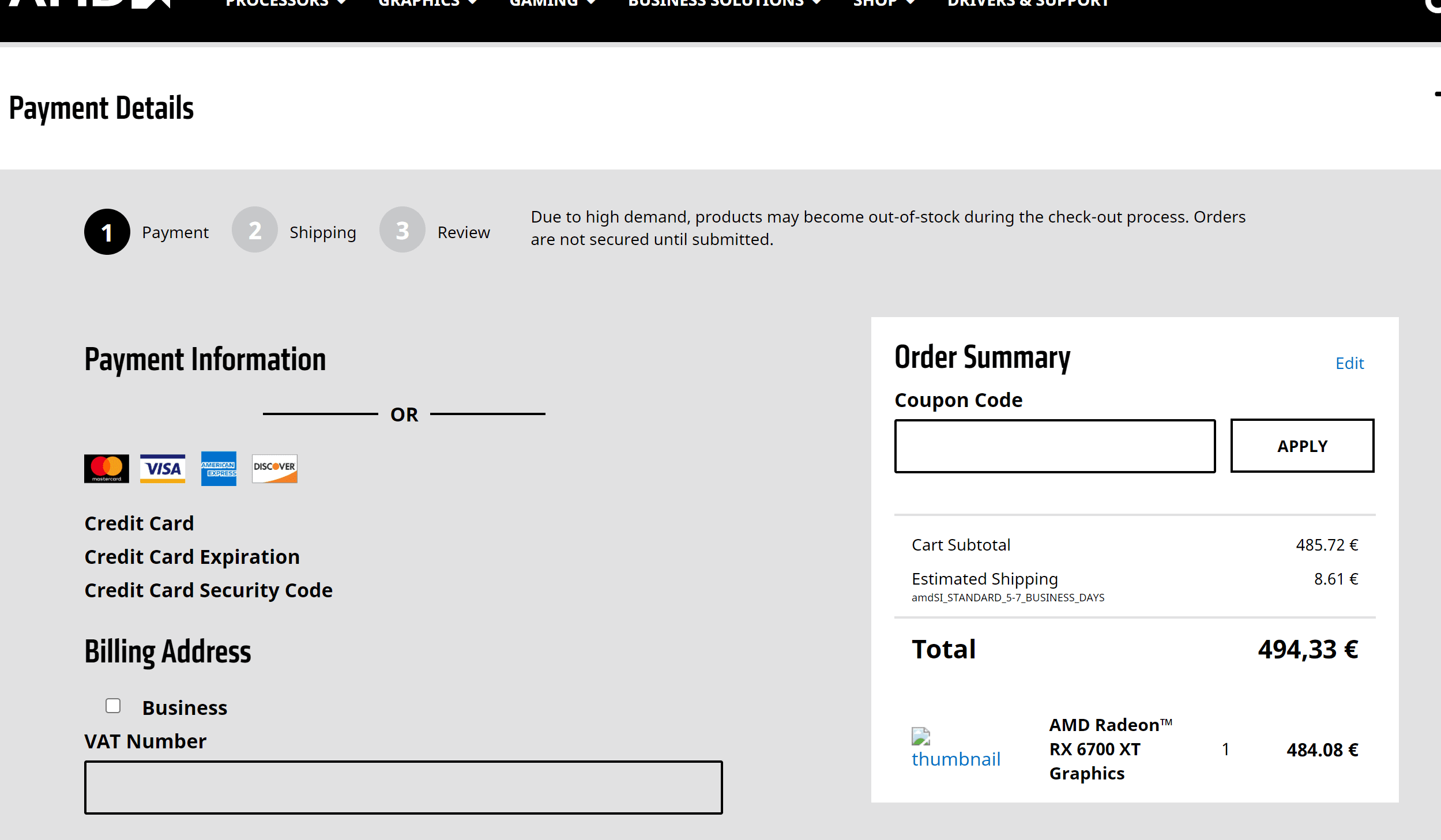1441x840 pixels.
Task: Click the Mastercard payment icon
Action: point(107,469)
